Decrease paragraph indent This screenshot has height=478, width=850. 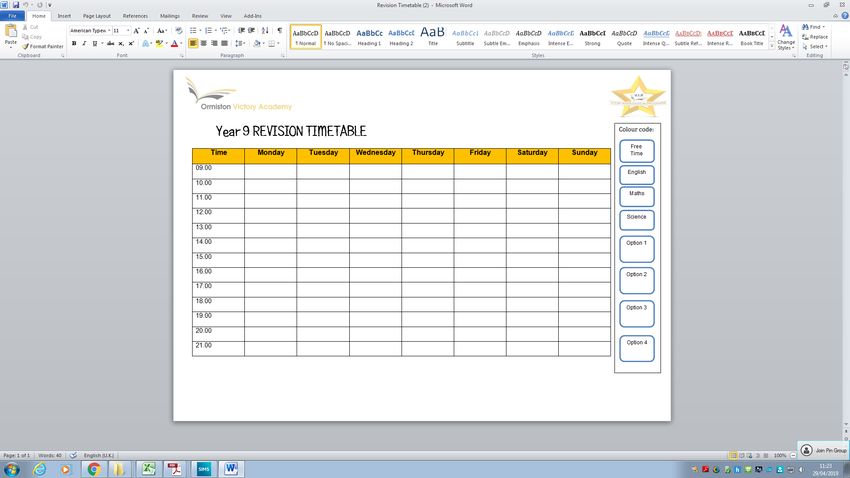pyautogui.click(x=241, y=31)
